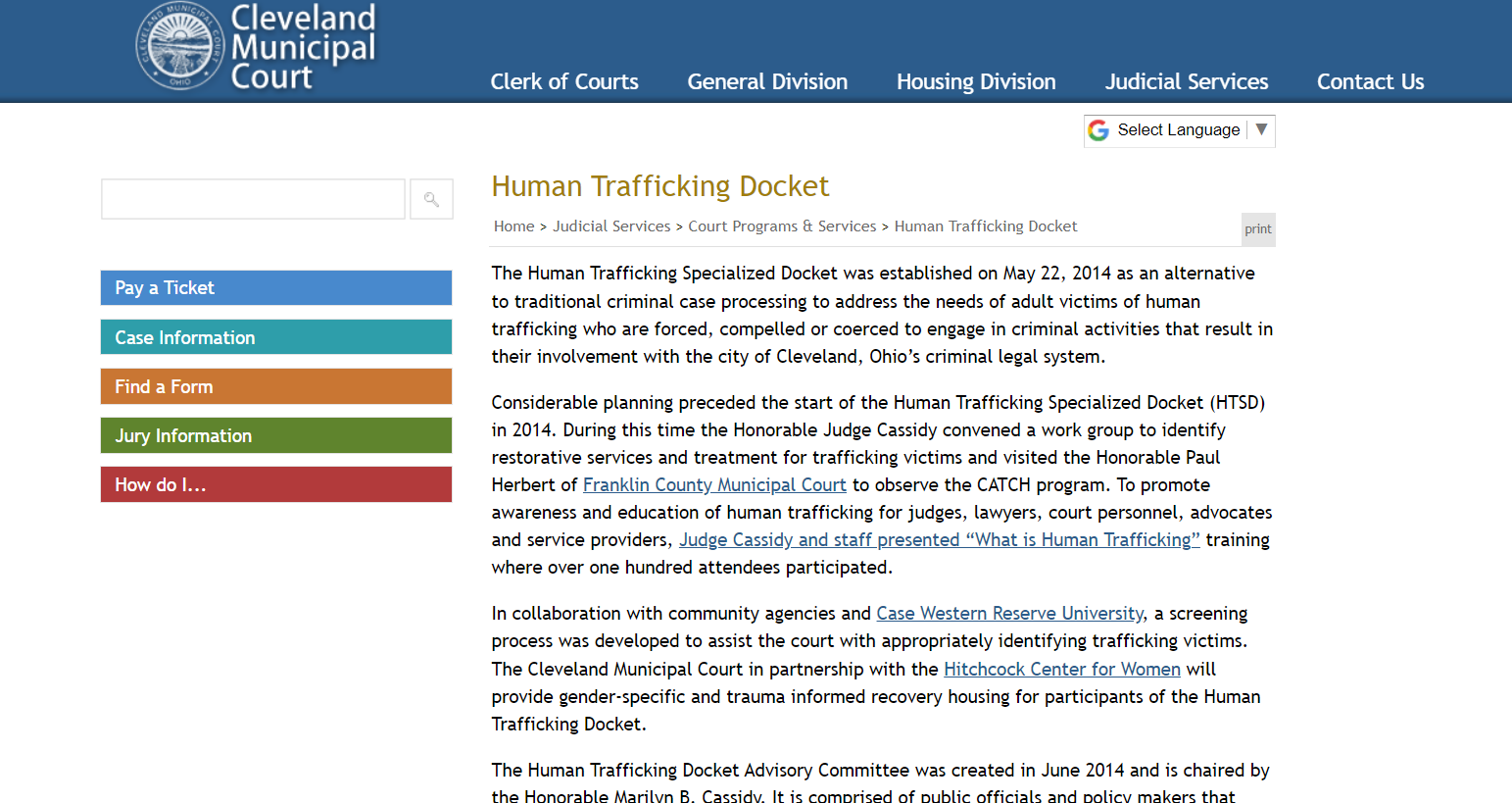
Task: Visit Case Western Reserve University link
Action: tap(1009, 614)
